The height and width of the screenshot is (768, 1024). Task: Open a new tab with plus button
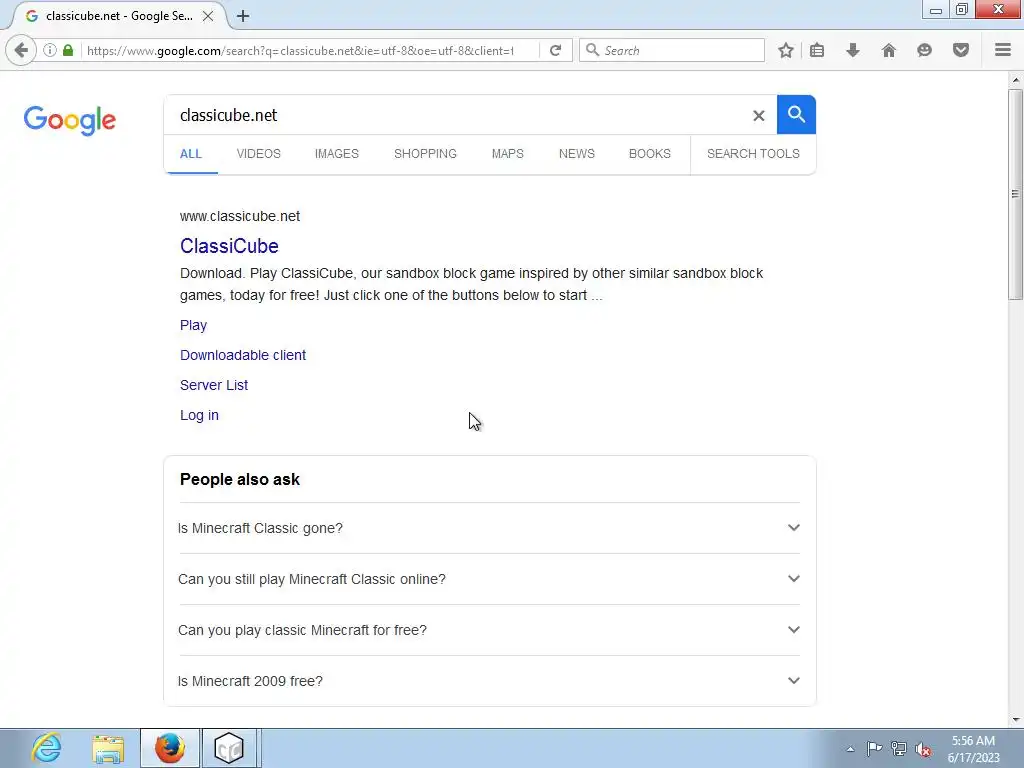click(243, 16)
